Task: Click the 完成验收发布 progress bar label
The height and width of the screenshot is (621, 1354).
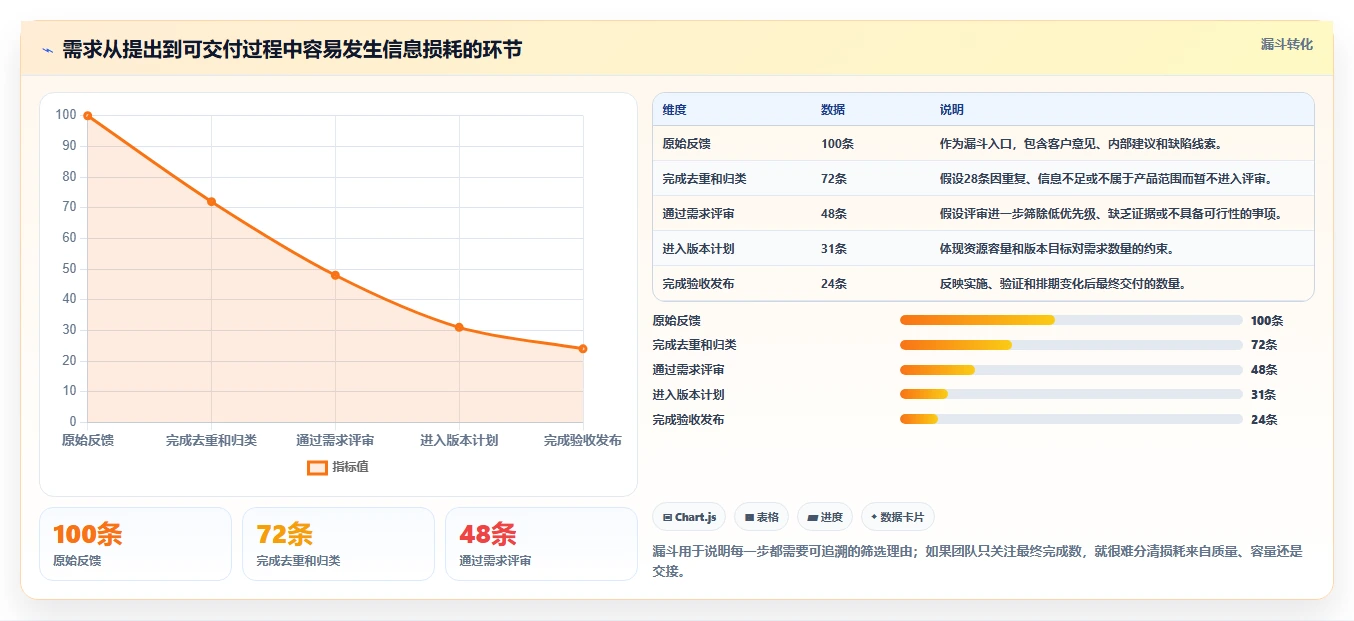Action: pyautogui.click(x=689, y=420)
